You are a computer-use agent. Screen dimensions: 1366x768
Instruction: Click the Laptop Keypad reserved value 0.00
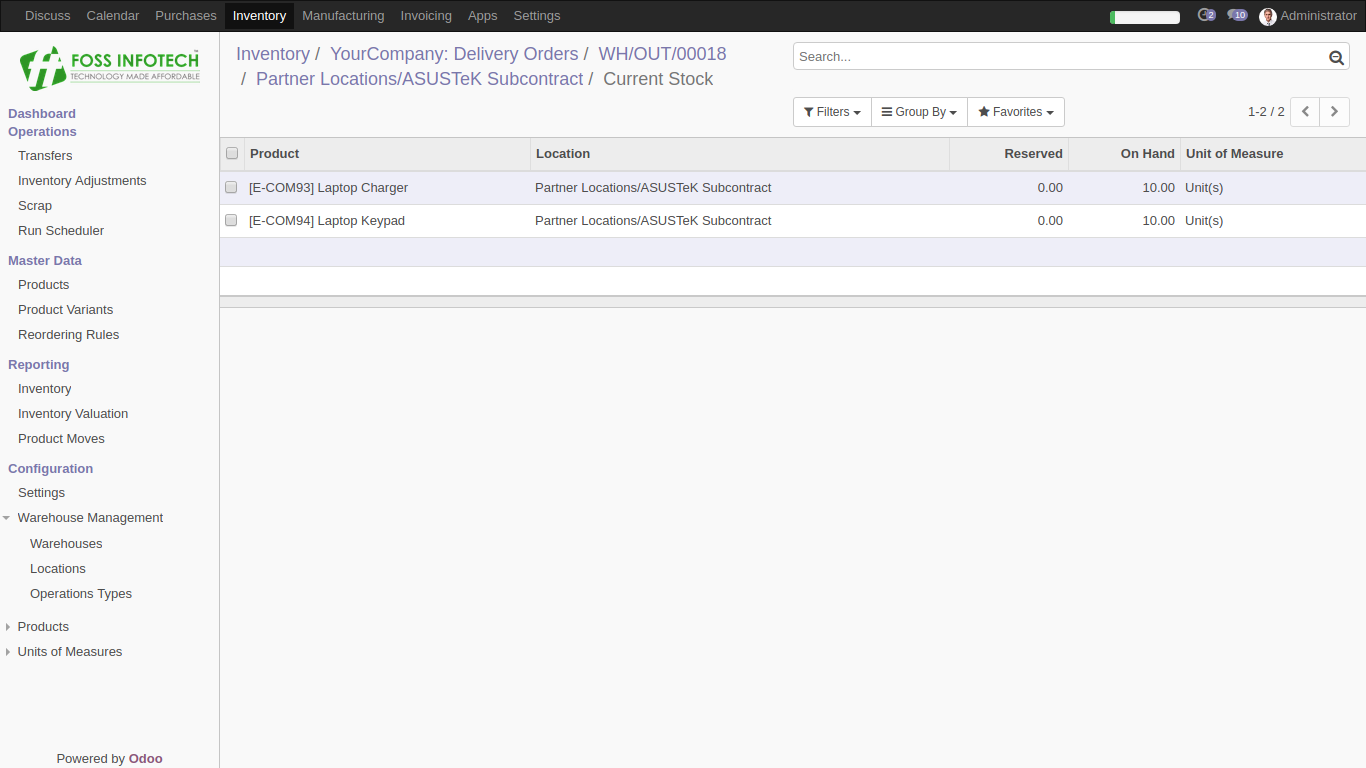[1050, 221]
